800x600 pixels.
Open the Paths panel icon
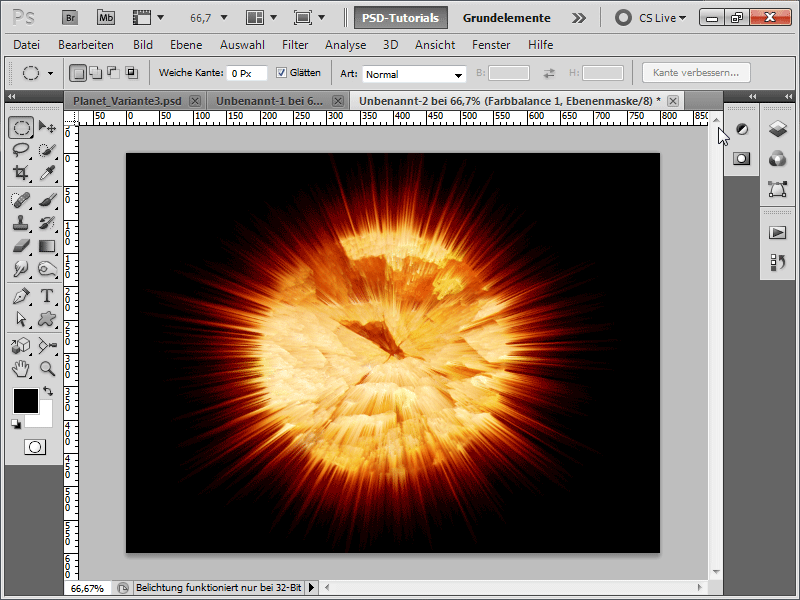coord(778,189)
